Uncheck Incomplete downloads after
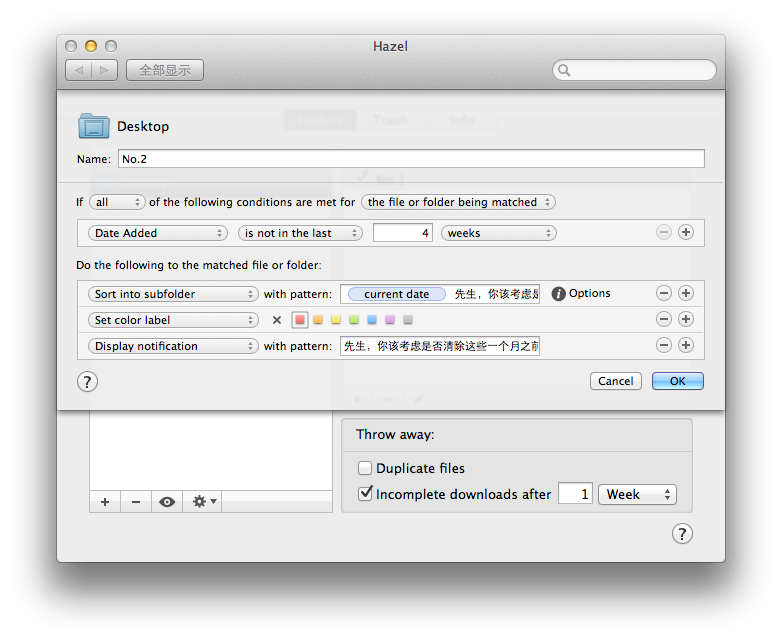Viewport: 782px width, 641px height. [x=365, y=493]
